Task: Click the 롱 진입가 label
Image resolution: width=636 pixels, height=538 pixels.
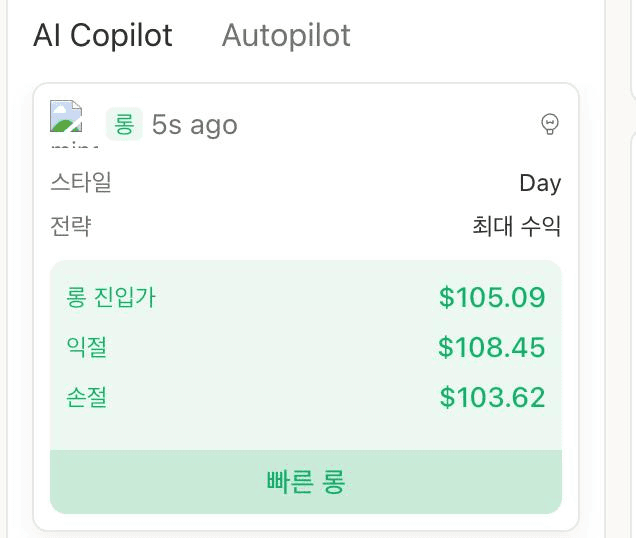Action: point(111,297)
